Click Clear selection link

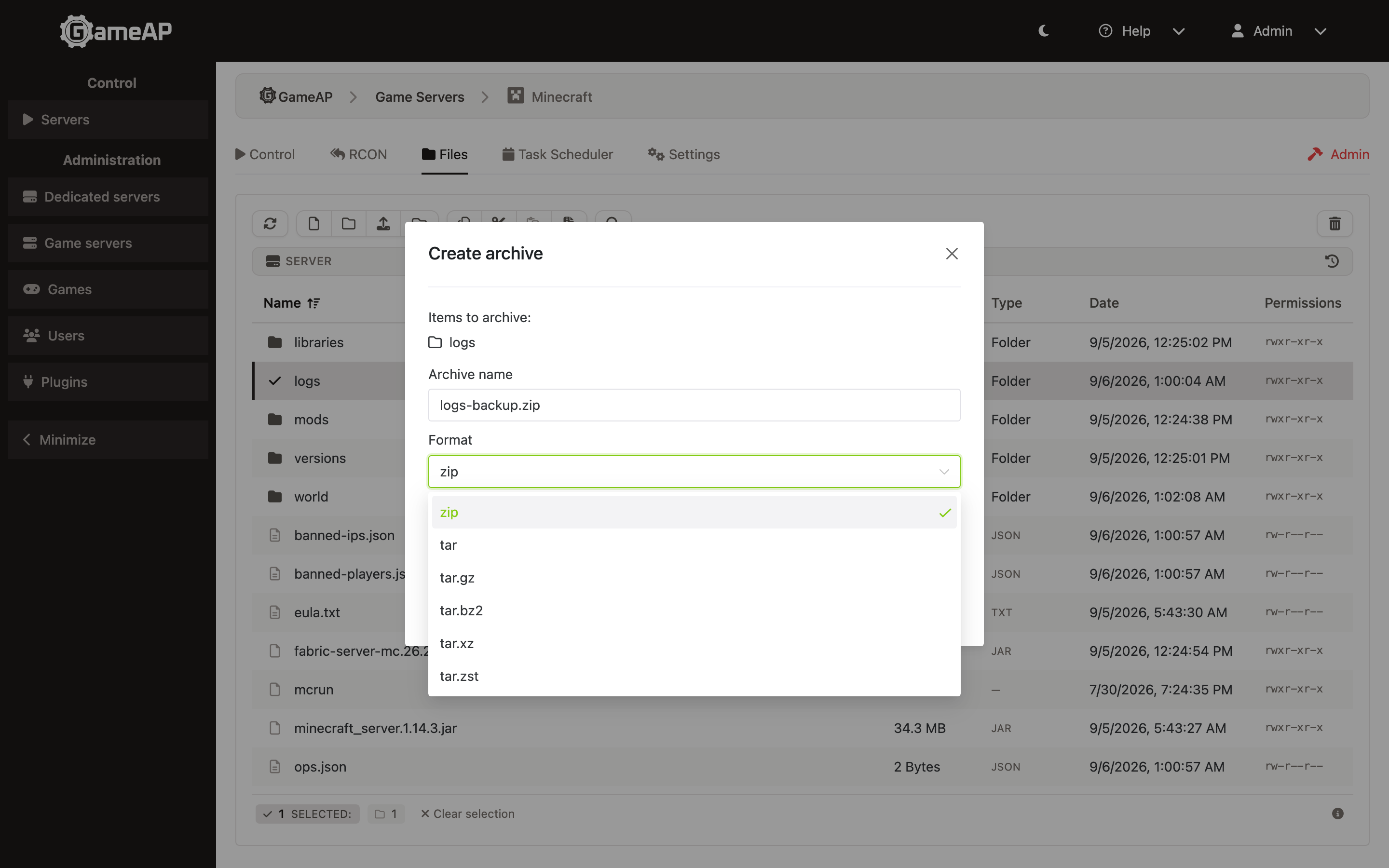(467, 814)
